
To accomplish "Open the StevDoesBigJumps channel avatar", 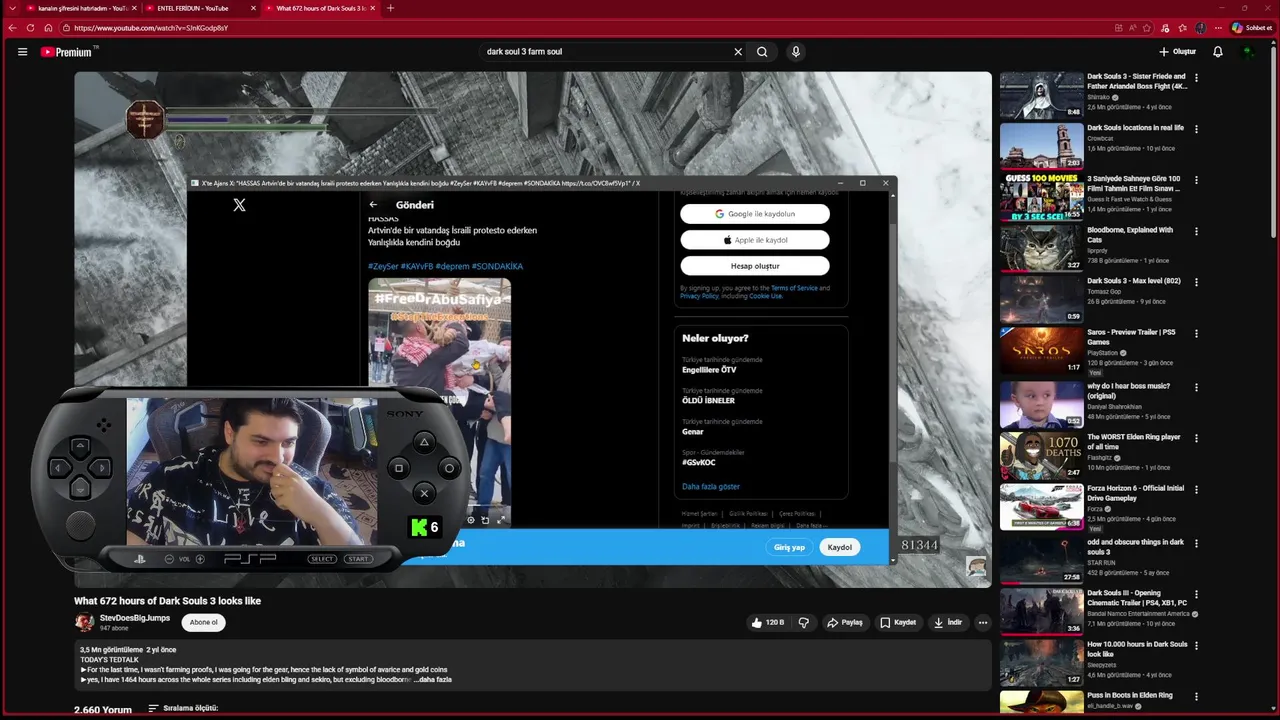I will 84,622.
